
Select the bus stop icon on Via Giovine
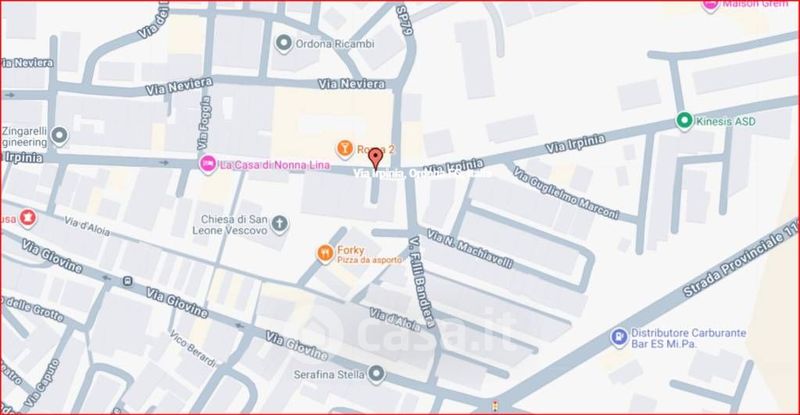128,281
